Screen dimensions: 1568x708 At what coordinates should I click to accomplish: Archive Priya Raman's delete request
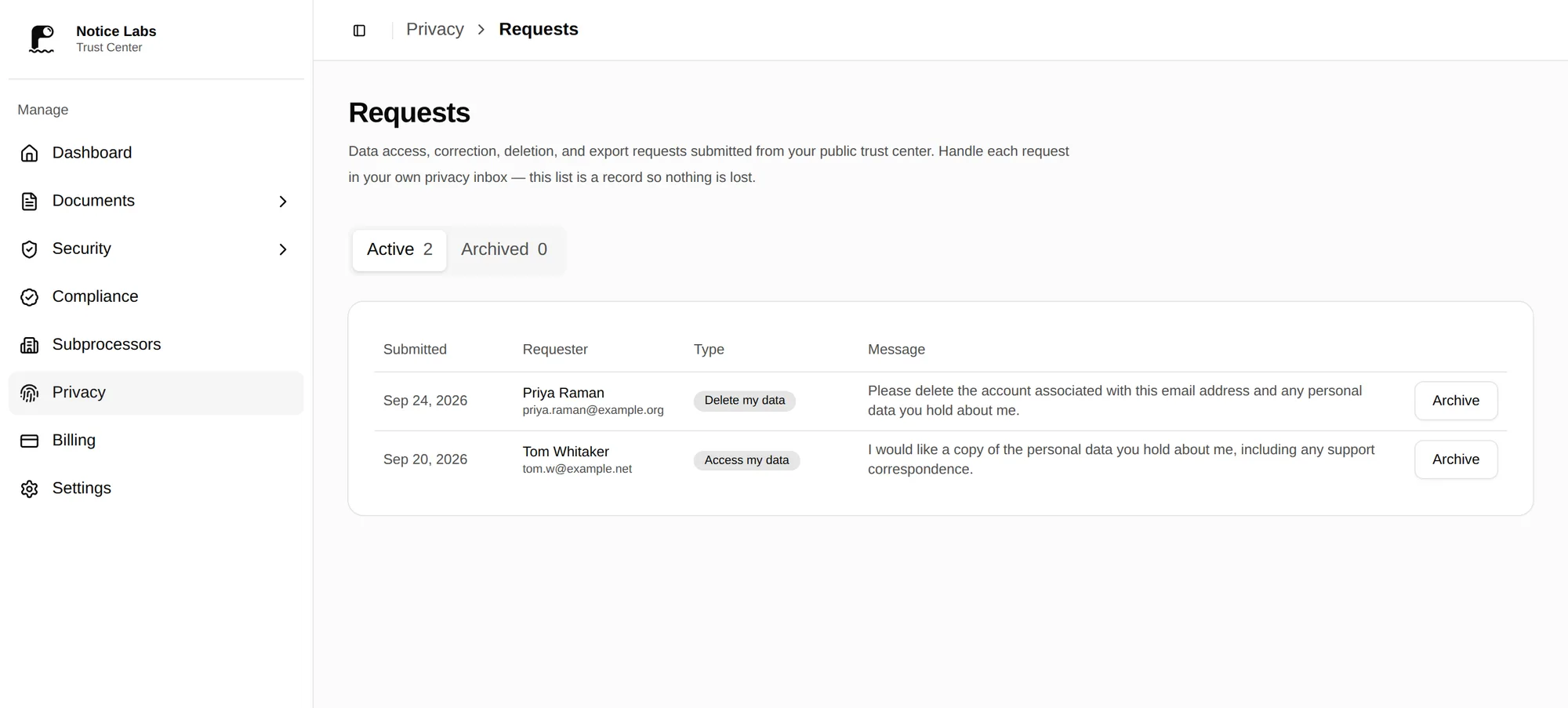click(1456, 401)
